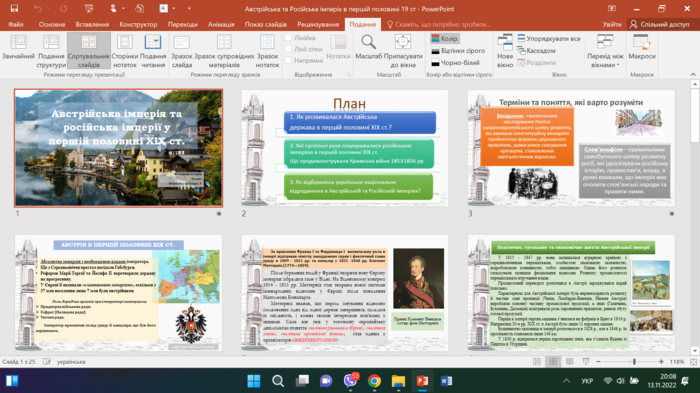Image resolution: width=700 pixels, height=393 pixels.
Task: Click vertical scrollbar down arrow
Action: pyautogui.click(x=695, y=351)
